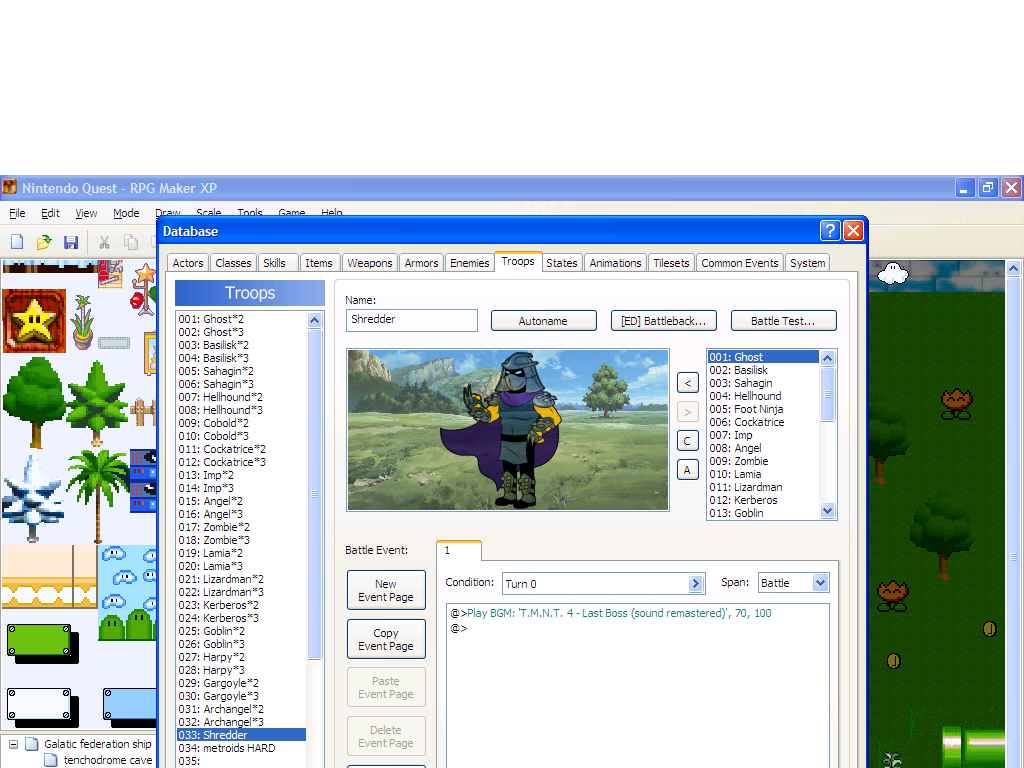The height and width of the screenshot is (768, 1024).
Task: Select troop '028: Harpy*3'
Action: [x=240, y=670]
